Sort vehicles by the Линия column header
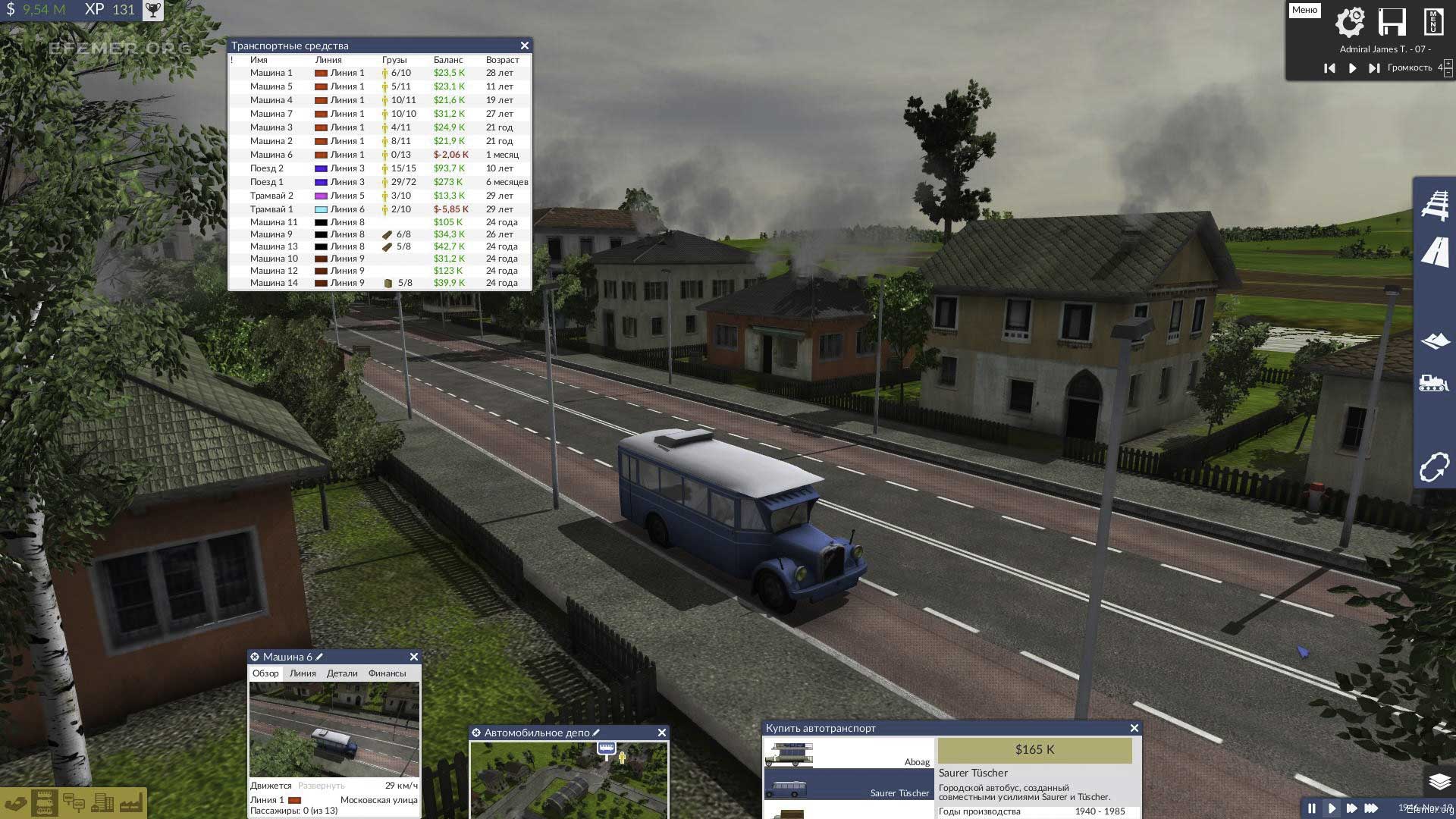Screen dimensions: 1456x819 tap(328, 60)
